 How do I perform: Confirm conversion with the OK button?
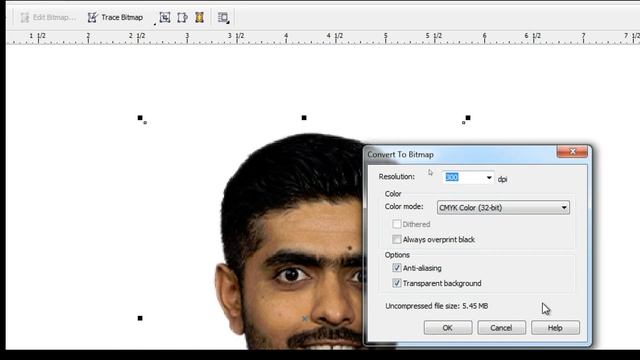click(448, 328)
